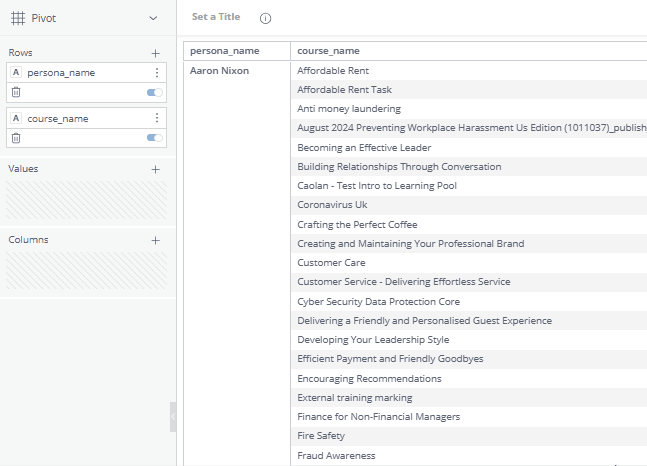Image resolution: width=647 pixels, height=466 pixels.
Task: Delete the persona_name row field
Action: point(16,92)
